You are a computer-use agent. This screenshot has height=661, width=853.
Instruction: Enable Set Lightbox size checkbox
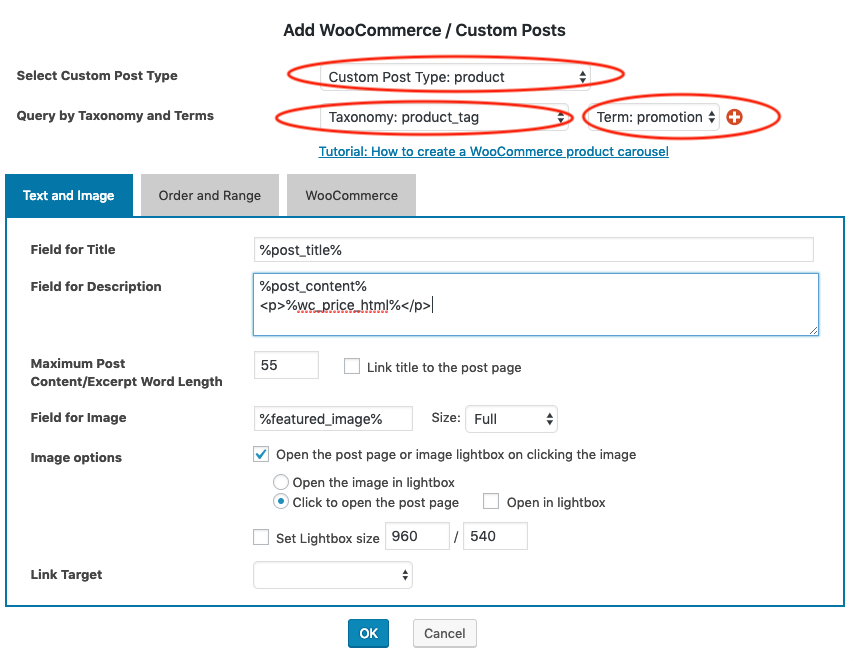point(261,536)
